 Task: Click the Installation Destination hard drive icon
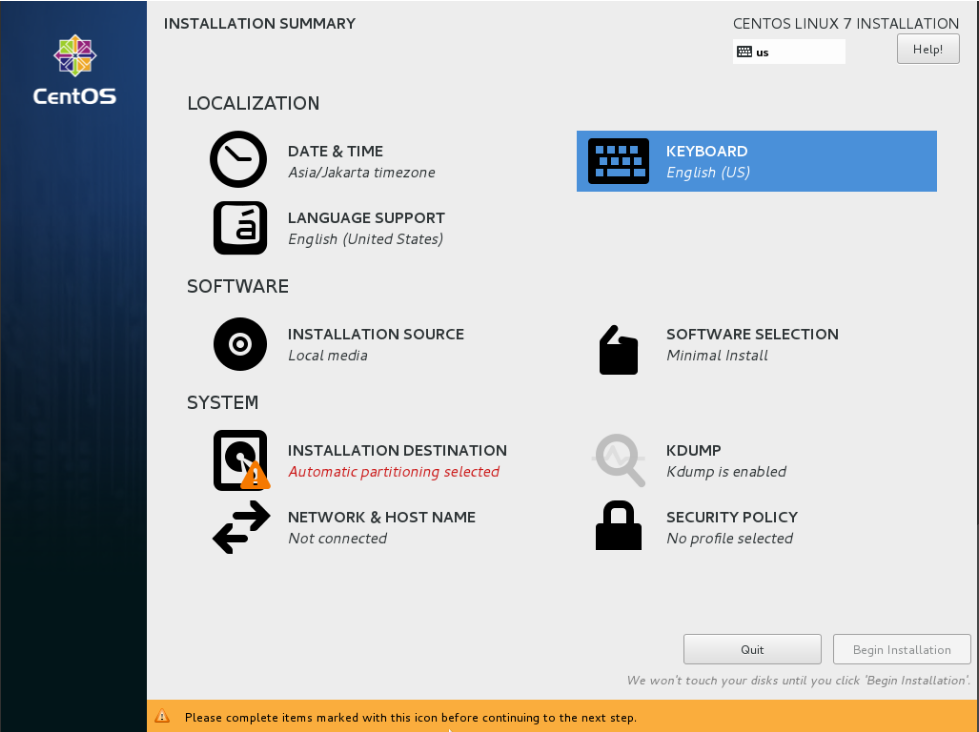coord(240,460)
